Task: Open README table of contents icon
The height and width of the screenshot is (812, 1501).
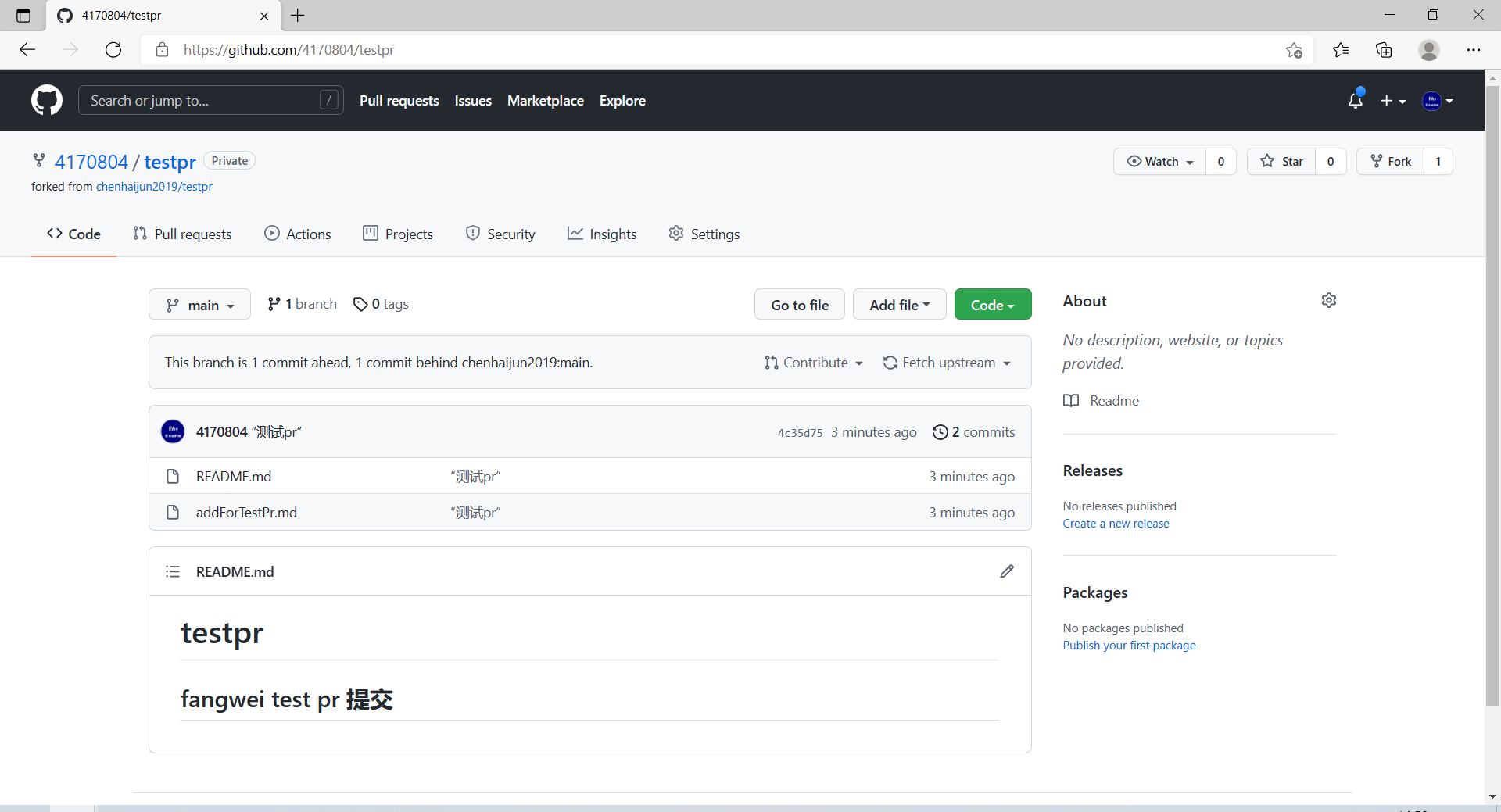Action: pos(173,571)
